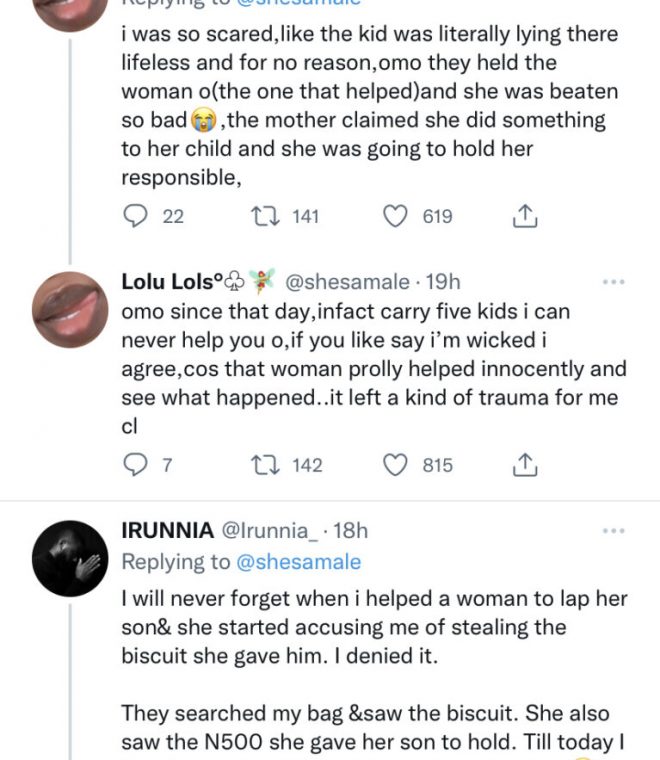This screenshot has width=660, height=760.
Task: Open the Lolu Lols display name
Action: 167,282
